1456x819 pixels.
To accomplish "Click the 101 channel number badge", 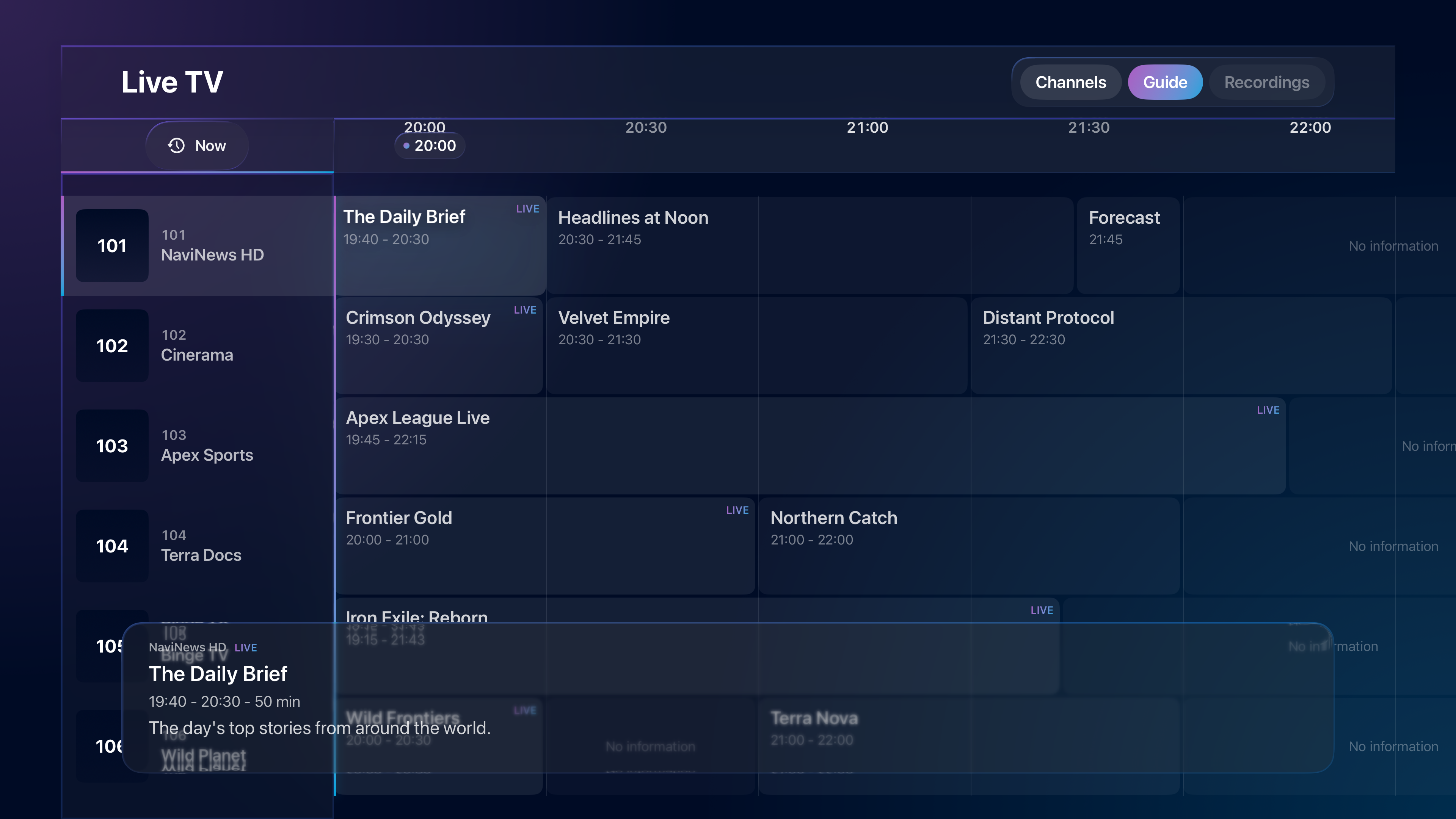I will (112, 246).
